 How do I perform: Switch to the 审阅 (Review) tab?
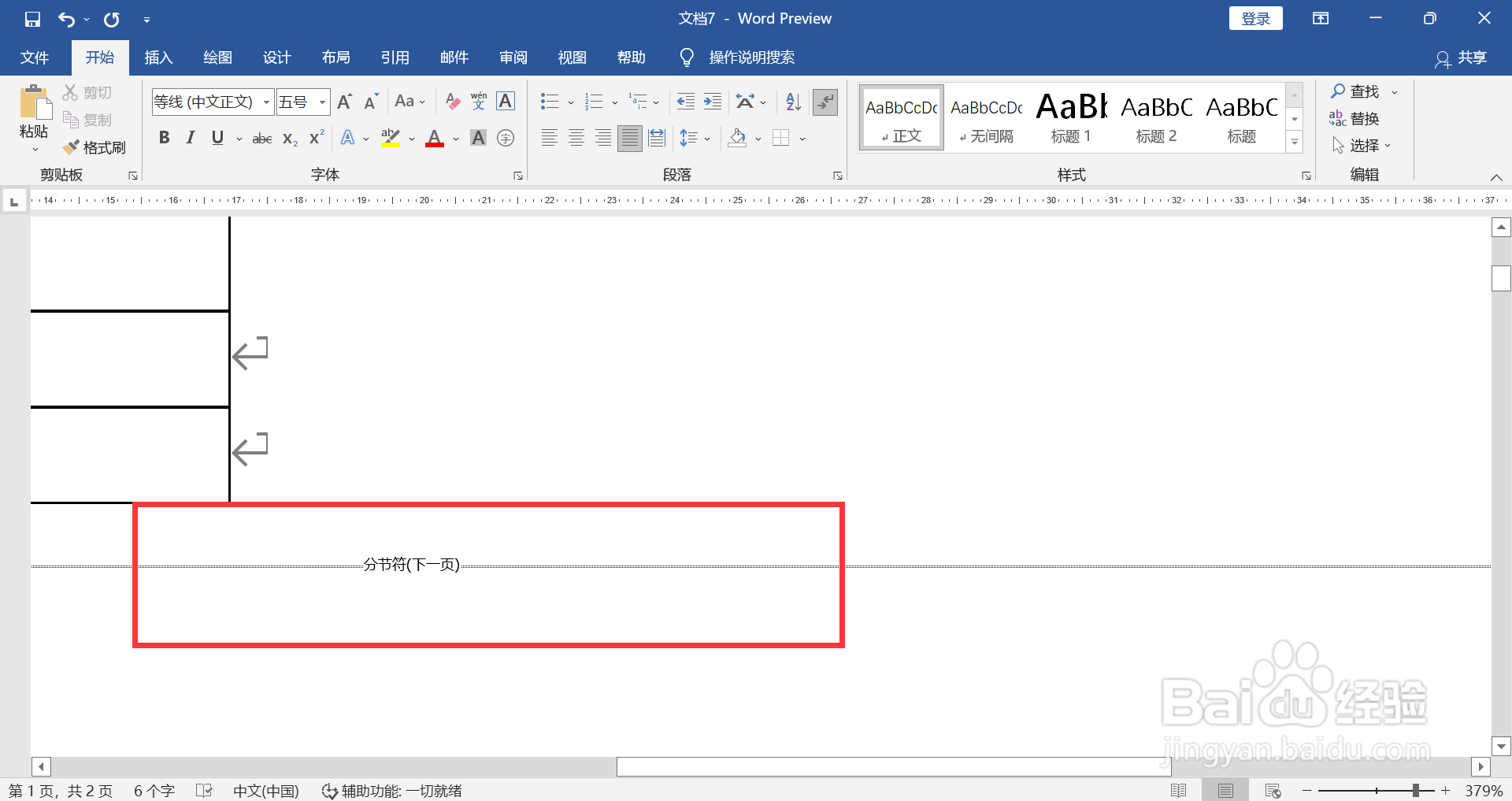[513, 57]
